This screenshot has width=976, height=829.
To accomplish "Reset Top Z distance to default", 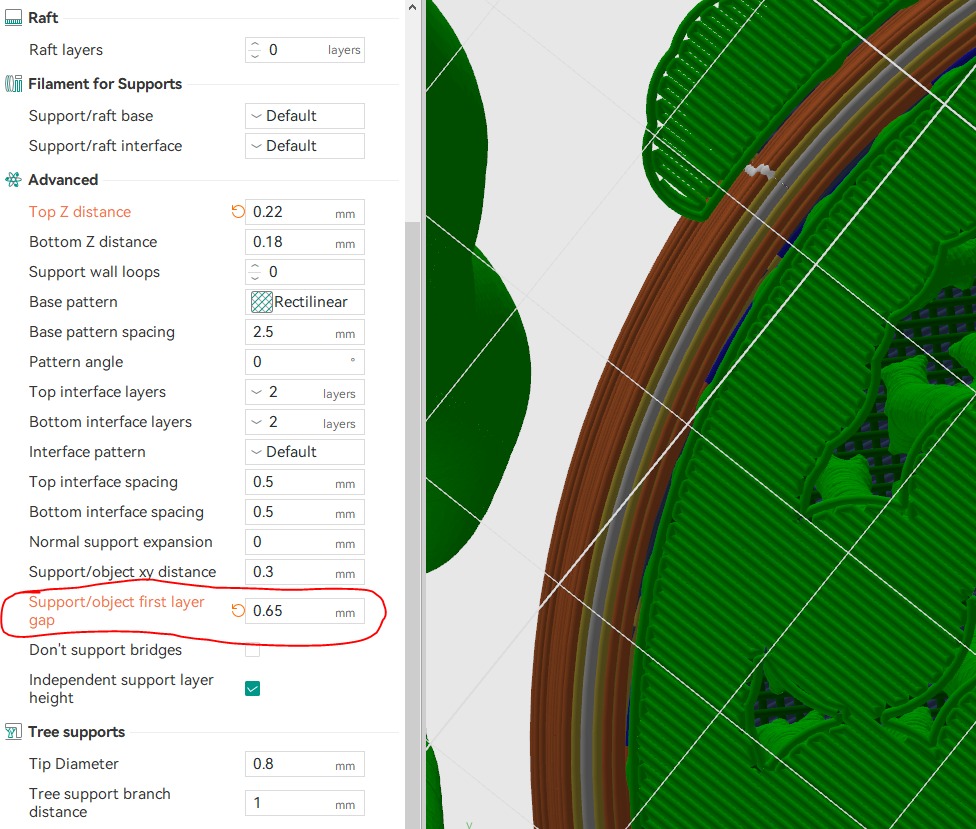I will 238,212.
